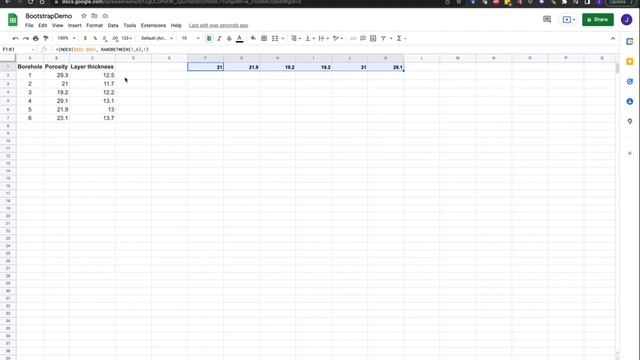640x360 pixels.
Task: Open the View menu
Action: (x=58, y=25)
